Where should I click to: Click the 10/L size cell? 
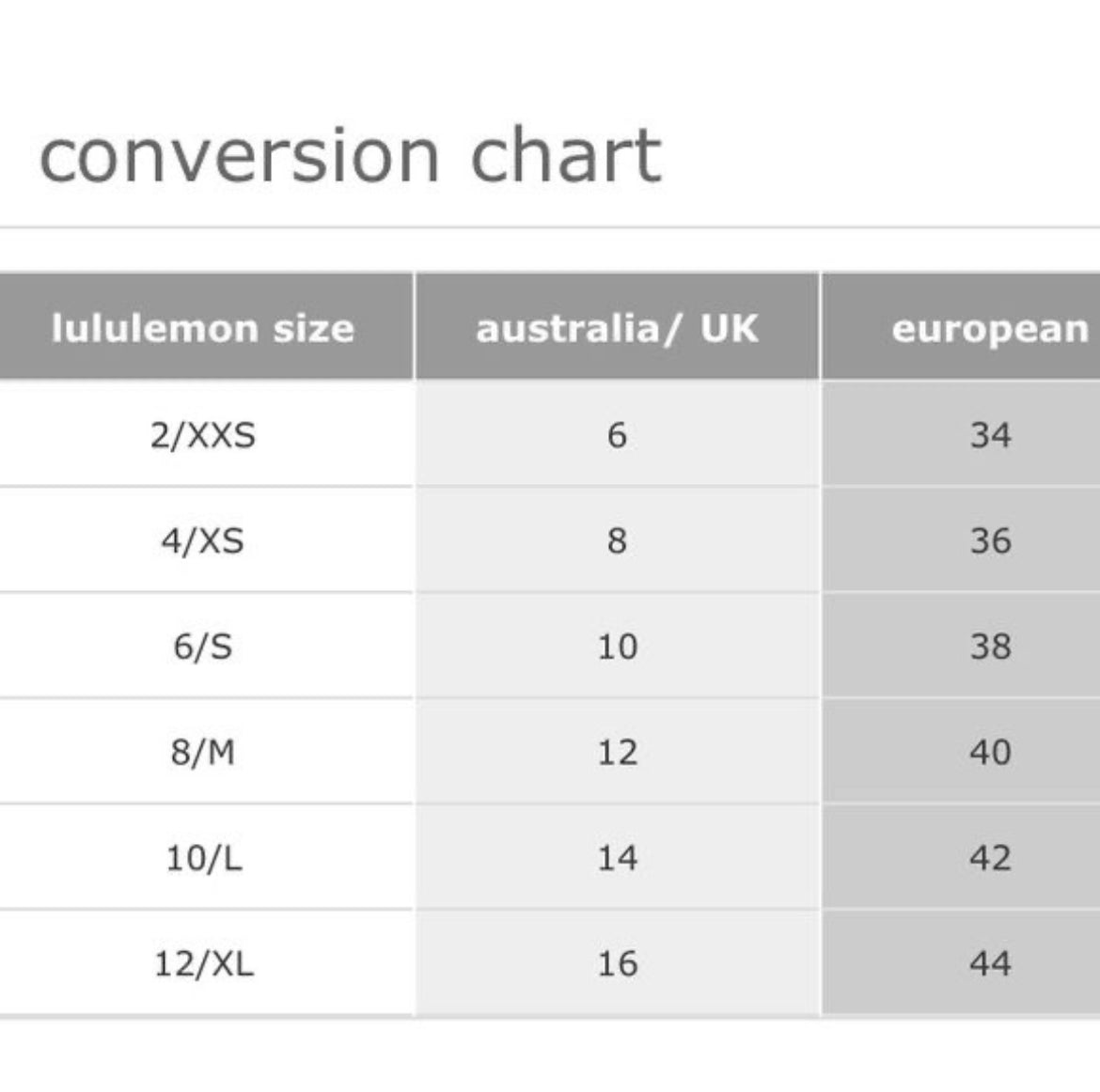pyautogui.click(x=206, y=857)
